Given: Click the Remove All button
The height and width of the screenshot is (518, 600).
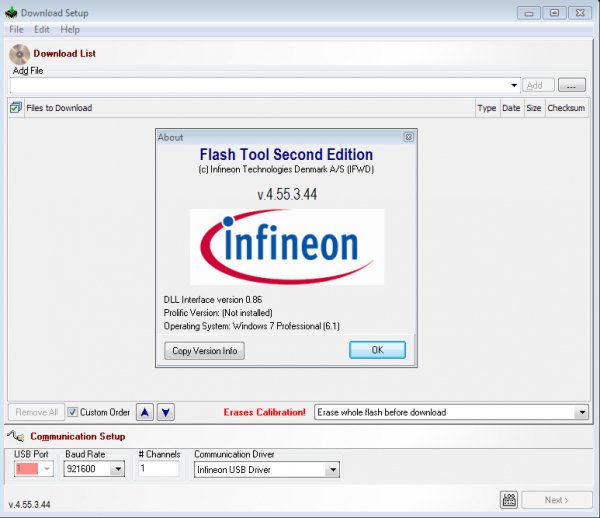Looking at the screenshot, I should [36, 412].
